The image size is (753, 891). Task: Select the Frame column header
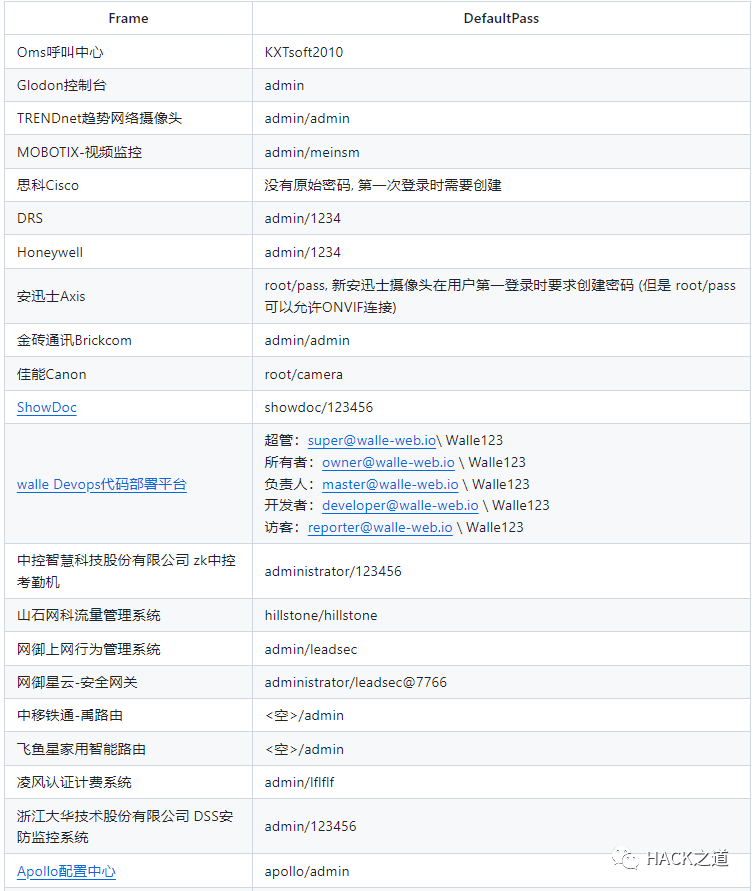click(128, 18)
